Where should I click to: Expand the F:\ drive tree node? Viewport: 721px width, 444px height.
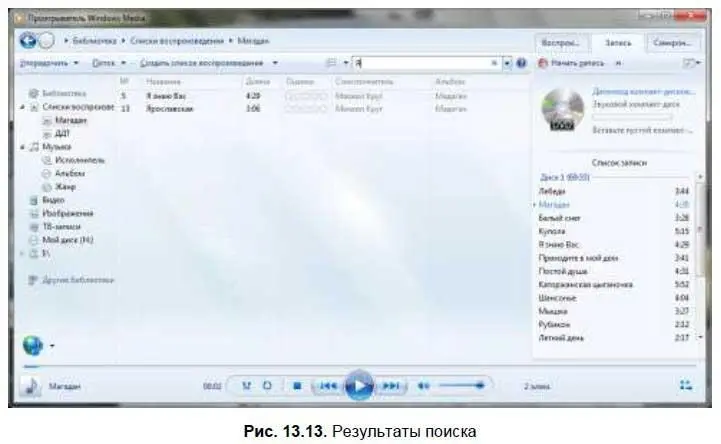click(x=22, y=253)
